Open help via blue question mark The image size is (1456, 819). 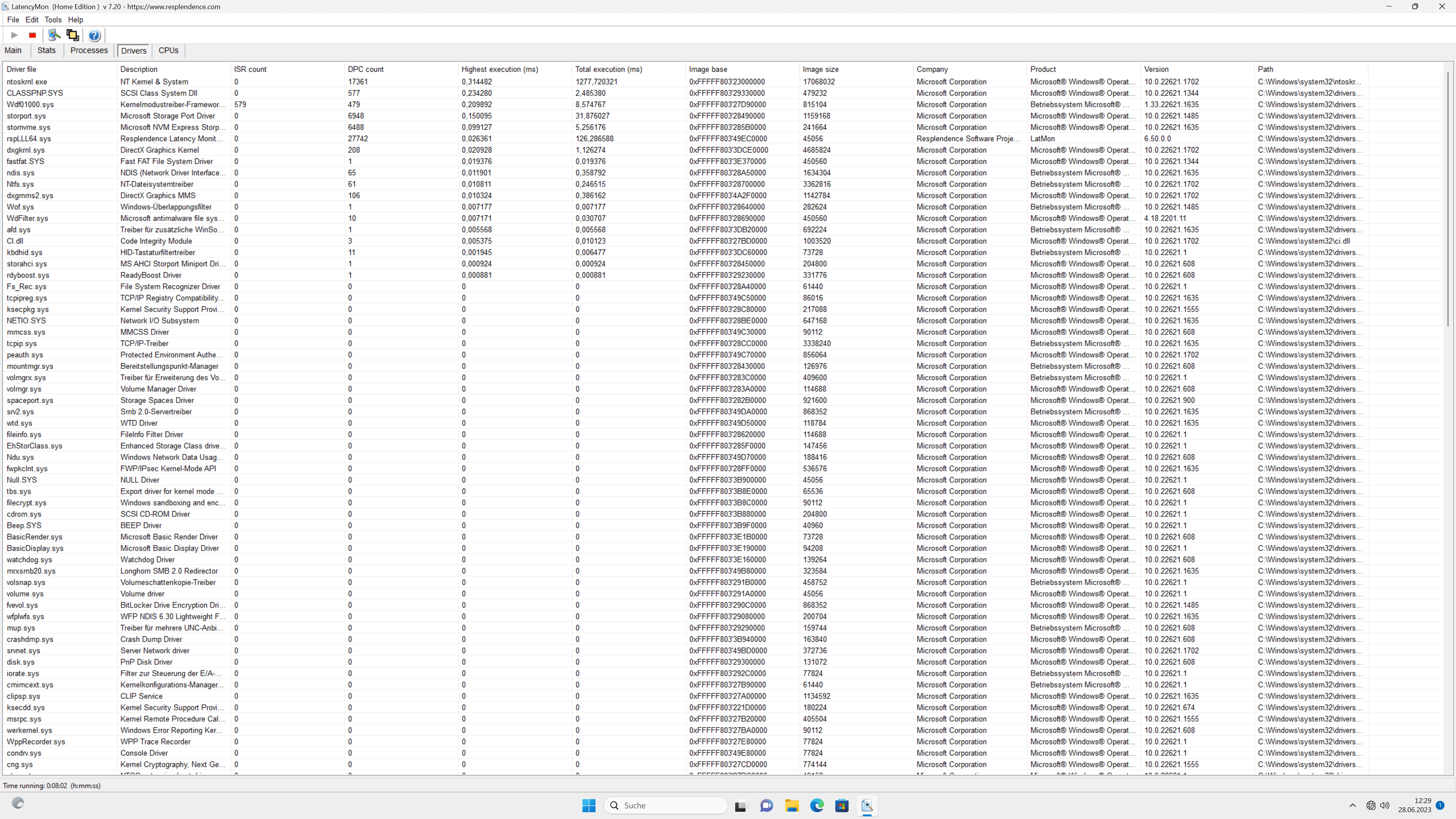[x=94, y=36]
